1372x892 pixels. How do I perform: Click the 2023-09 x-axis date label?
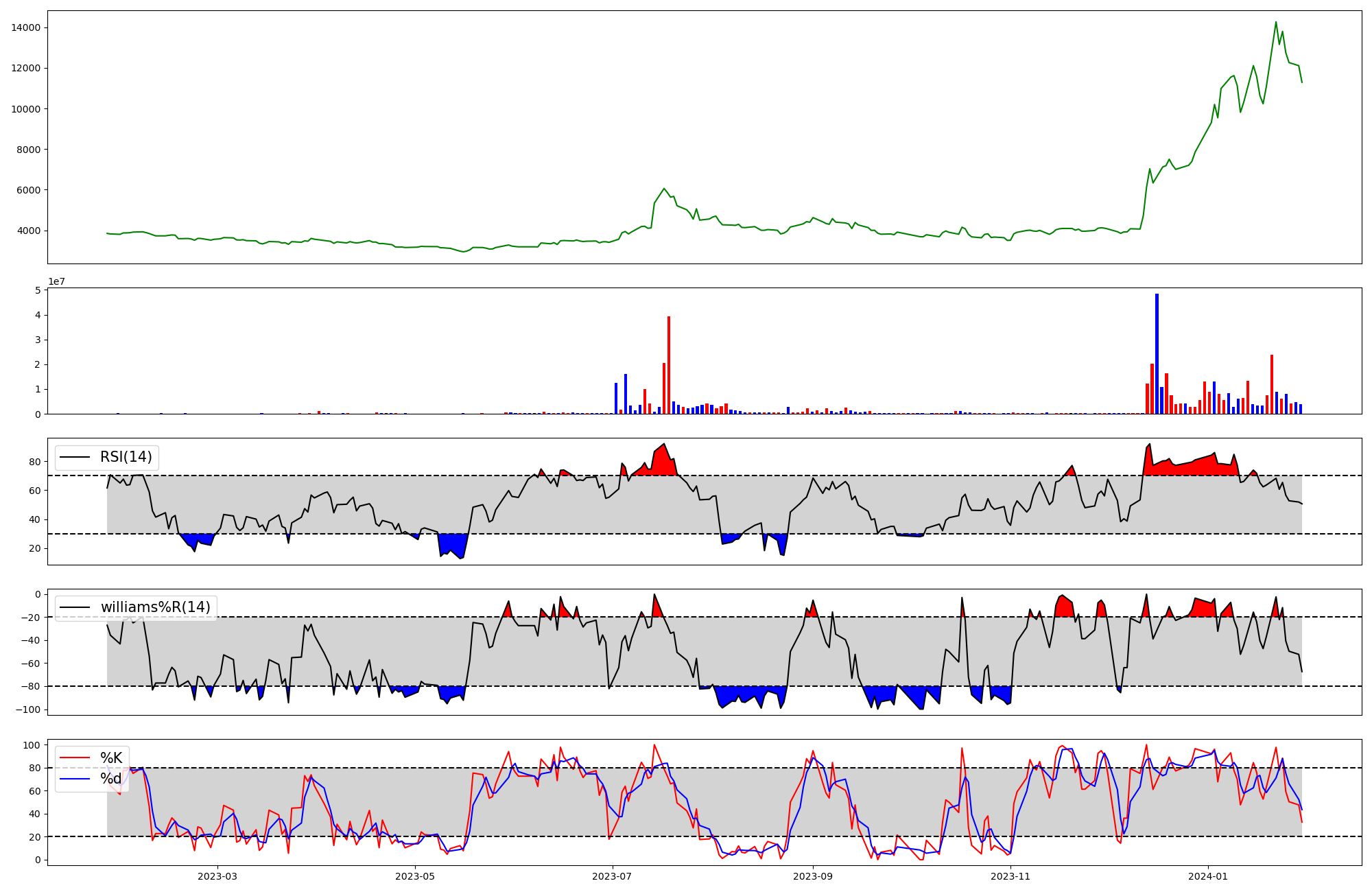tap(813, 876)
